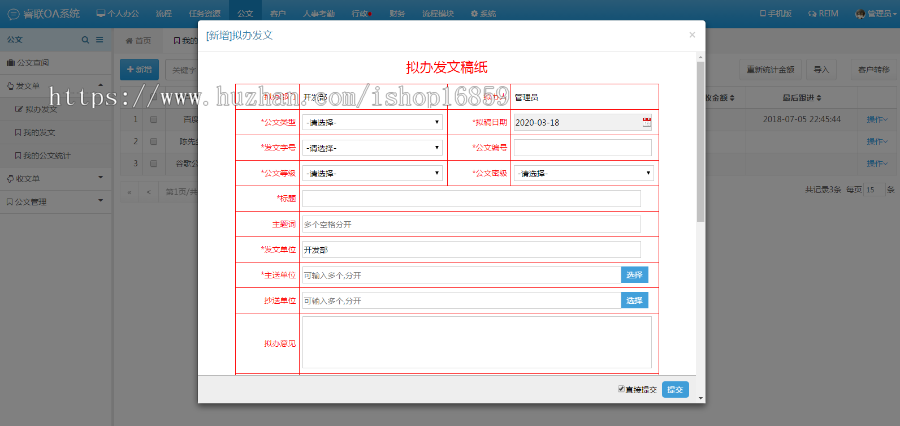Click 选择 button next to 主送单位
This screenshot has height=426, width=900.
(x=634, y=275)
